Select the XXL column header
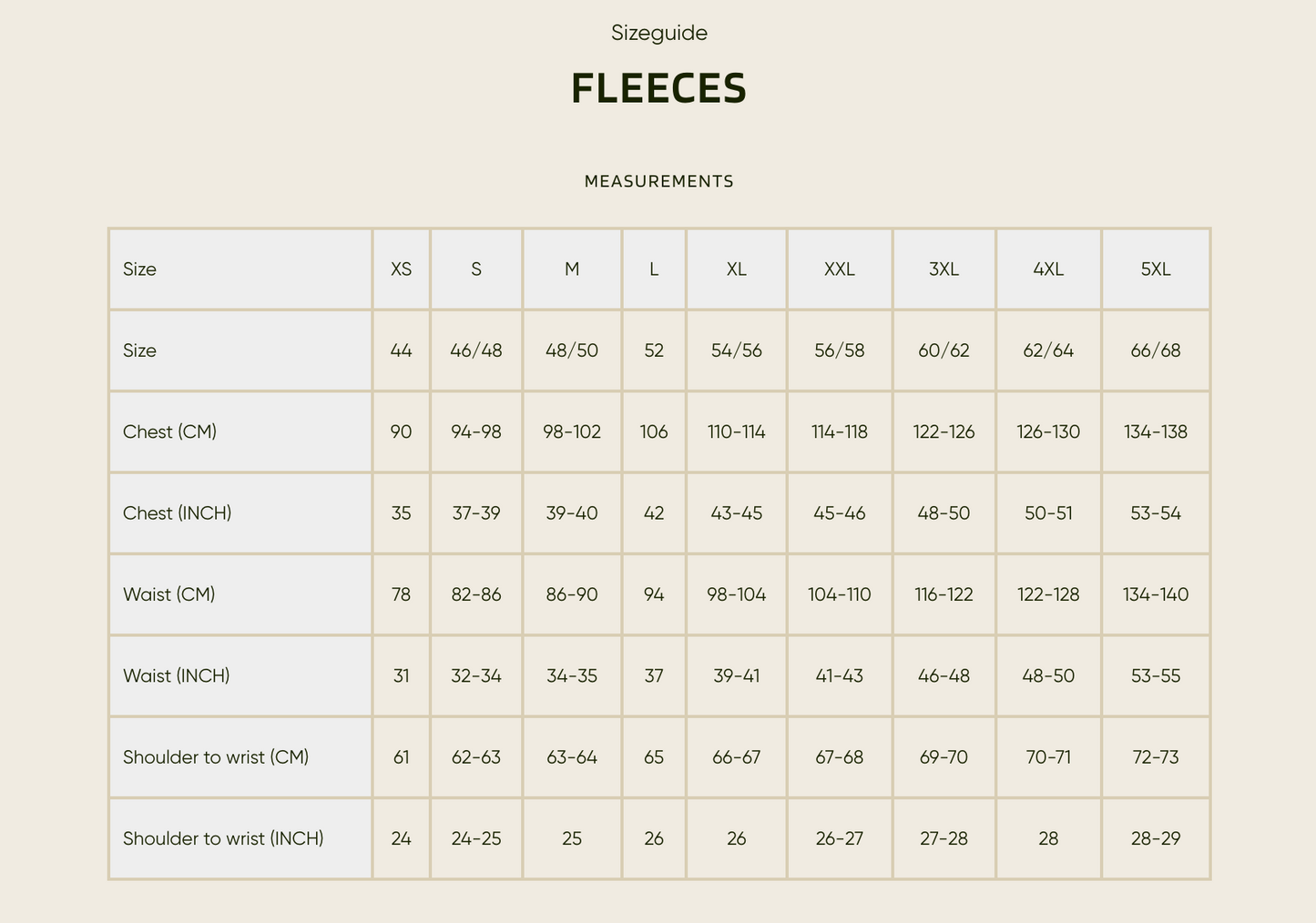Image resolution: width=1316 pixels, height=923 pixels. tap(839, 269)
